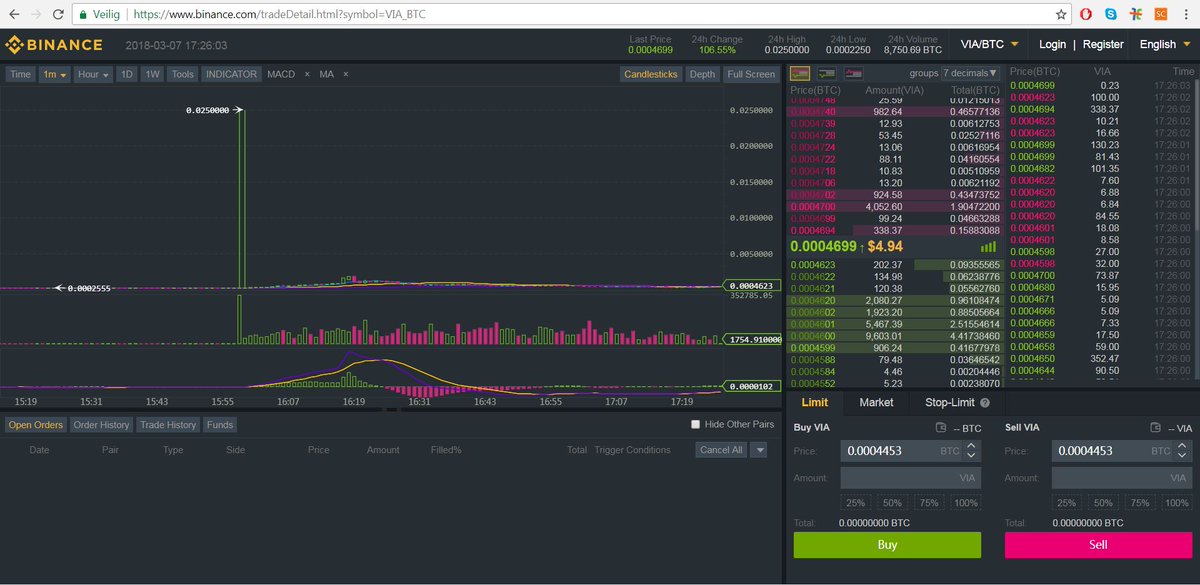Remove the MA indicator with its x

(346, 74)
